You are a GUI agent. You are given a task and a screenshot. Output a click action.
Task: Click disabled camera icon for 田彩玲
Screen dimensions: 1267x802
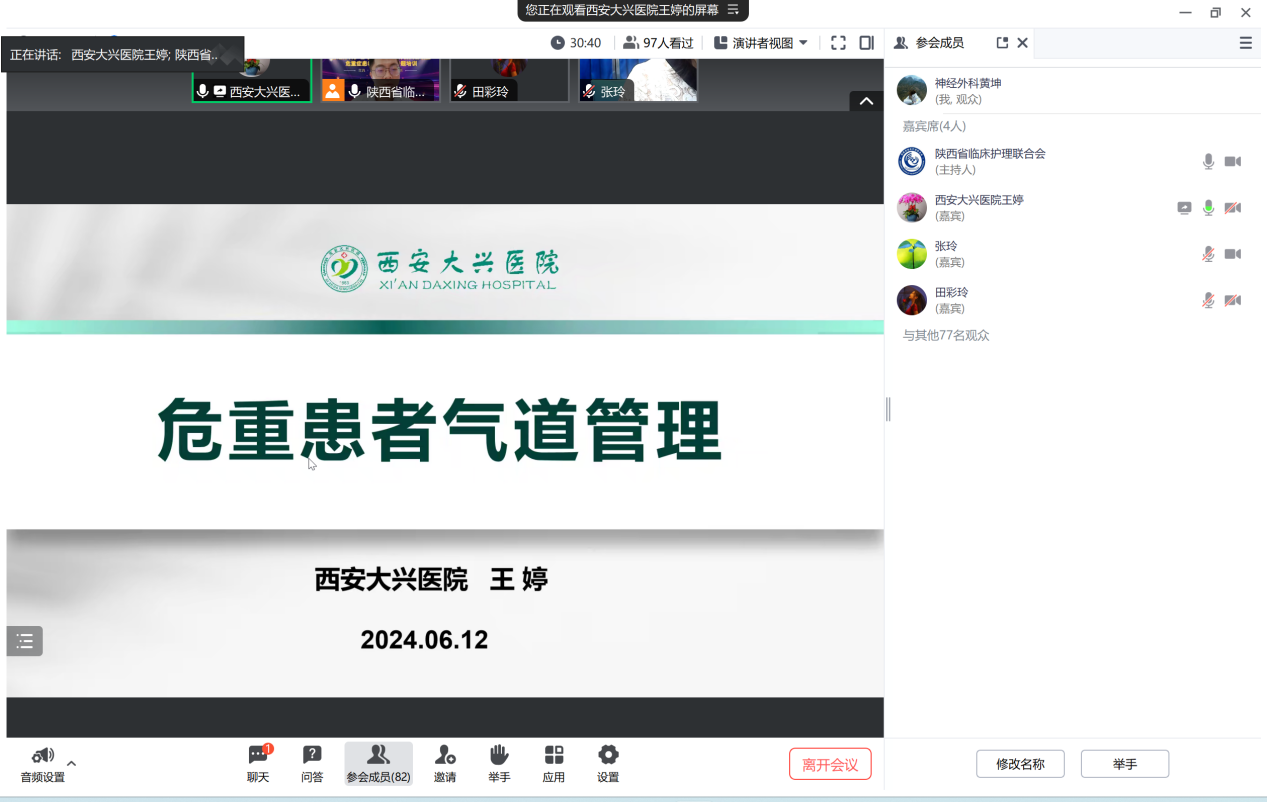coord(1233,300)
